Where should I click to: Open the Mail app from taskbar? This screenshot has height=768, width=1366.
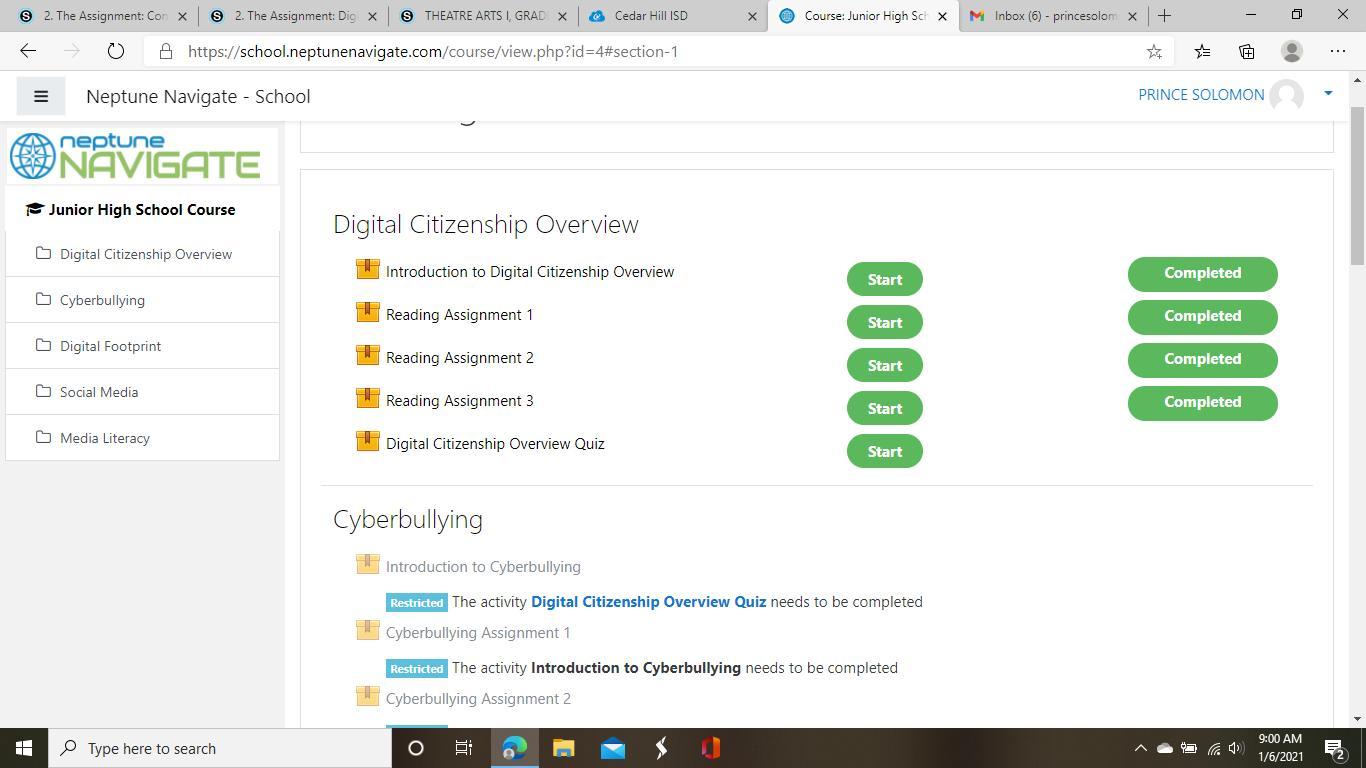point(613,748)
